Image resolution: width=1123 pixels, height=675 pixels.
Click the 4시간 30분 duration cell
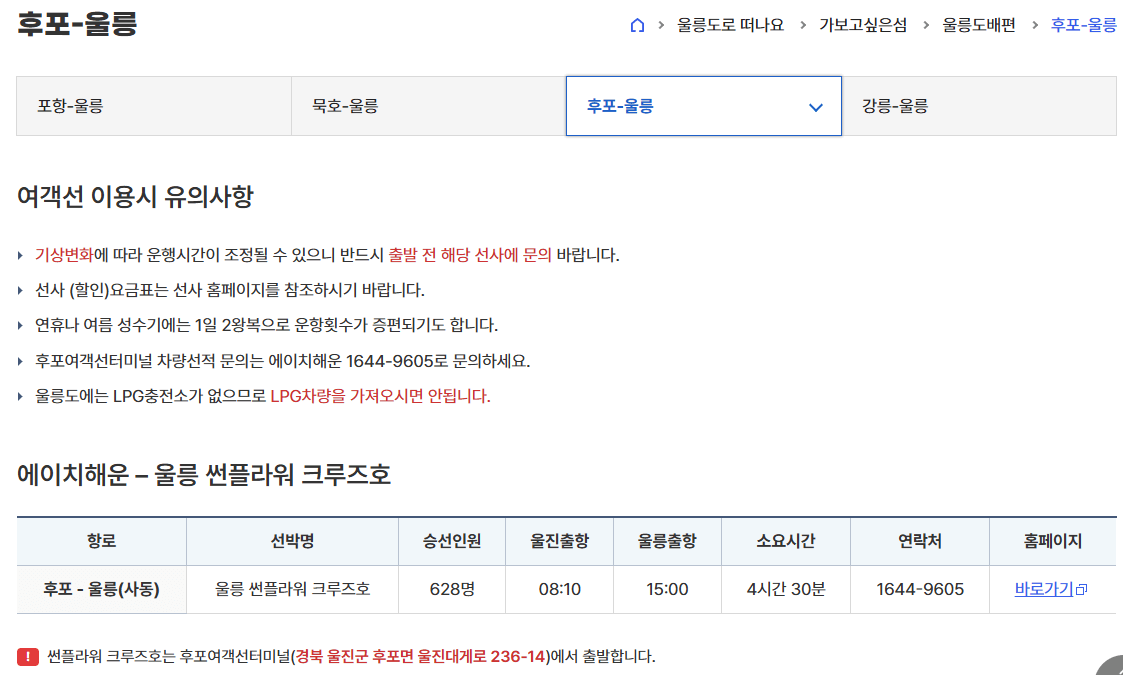tap(786, 590)
